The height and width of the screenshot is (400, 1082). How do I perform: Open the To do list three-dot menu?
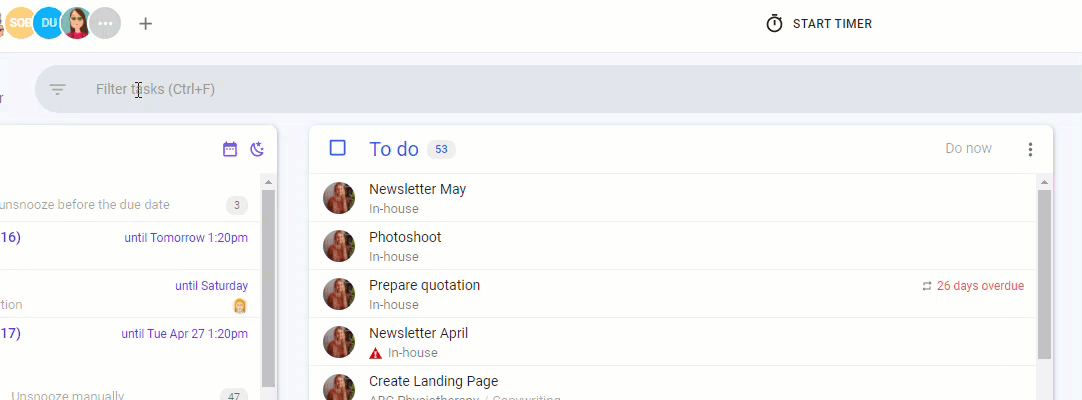click(x=1030, y=149)
